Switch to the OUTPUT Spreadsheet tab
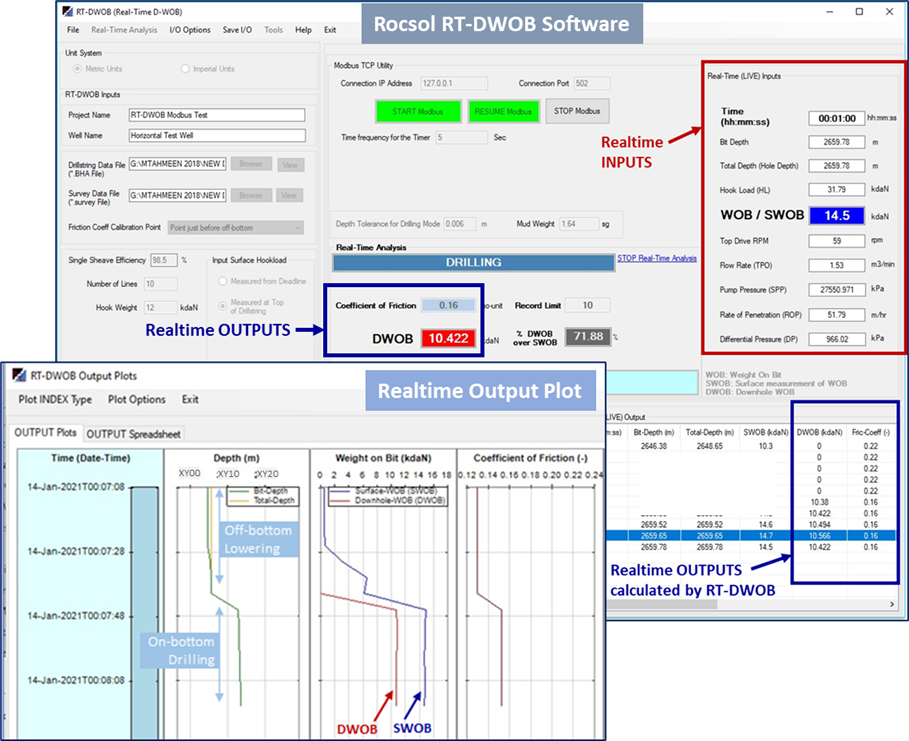 pos(133,434)
